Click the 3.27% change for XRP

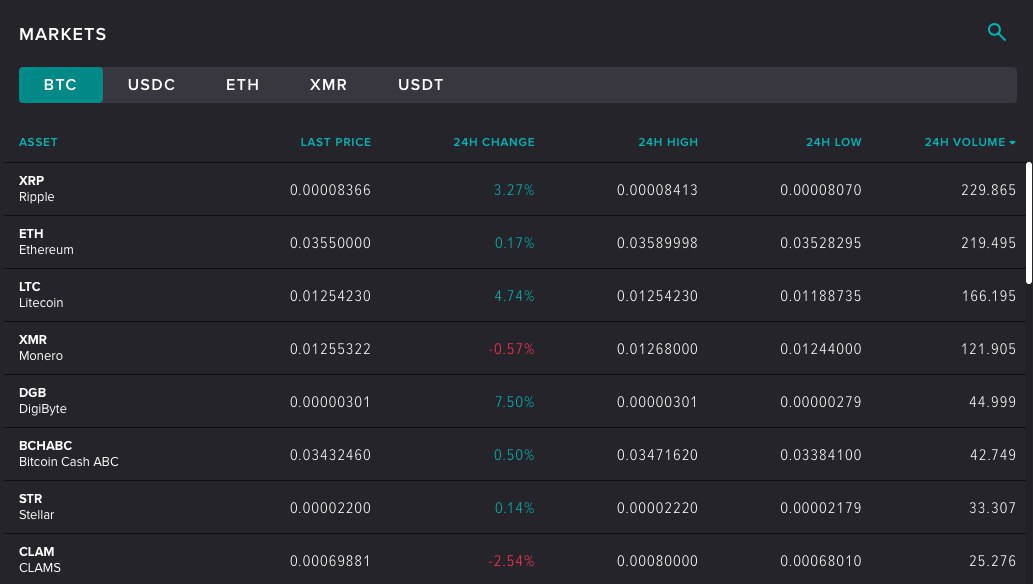coord(514,190)
